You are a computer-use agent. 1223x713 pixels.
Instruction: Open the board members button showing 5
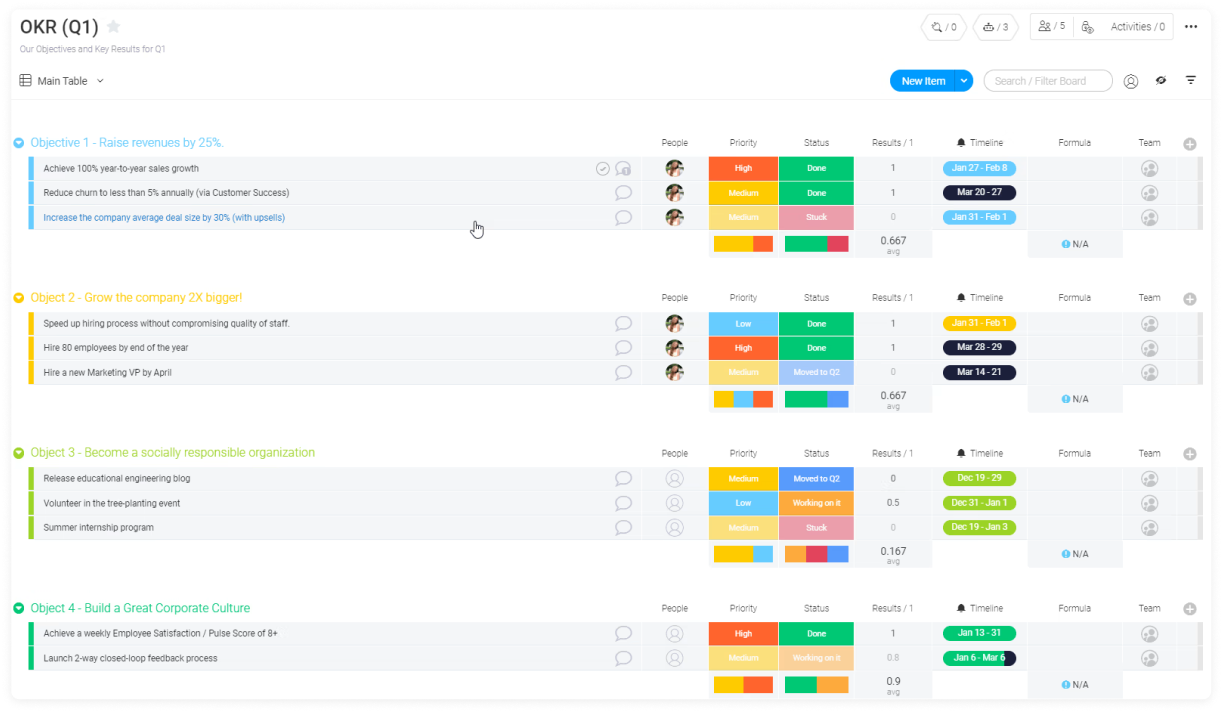(1052, 27)
